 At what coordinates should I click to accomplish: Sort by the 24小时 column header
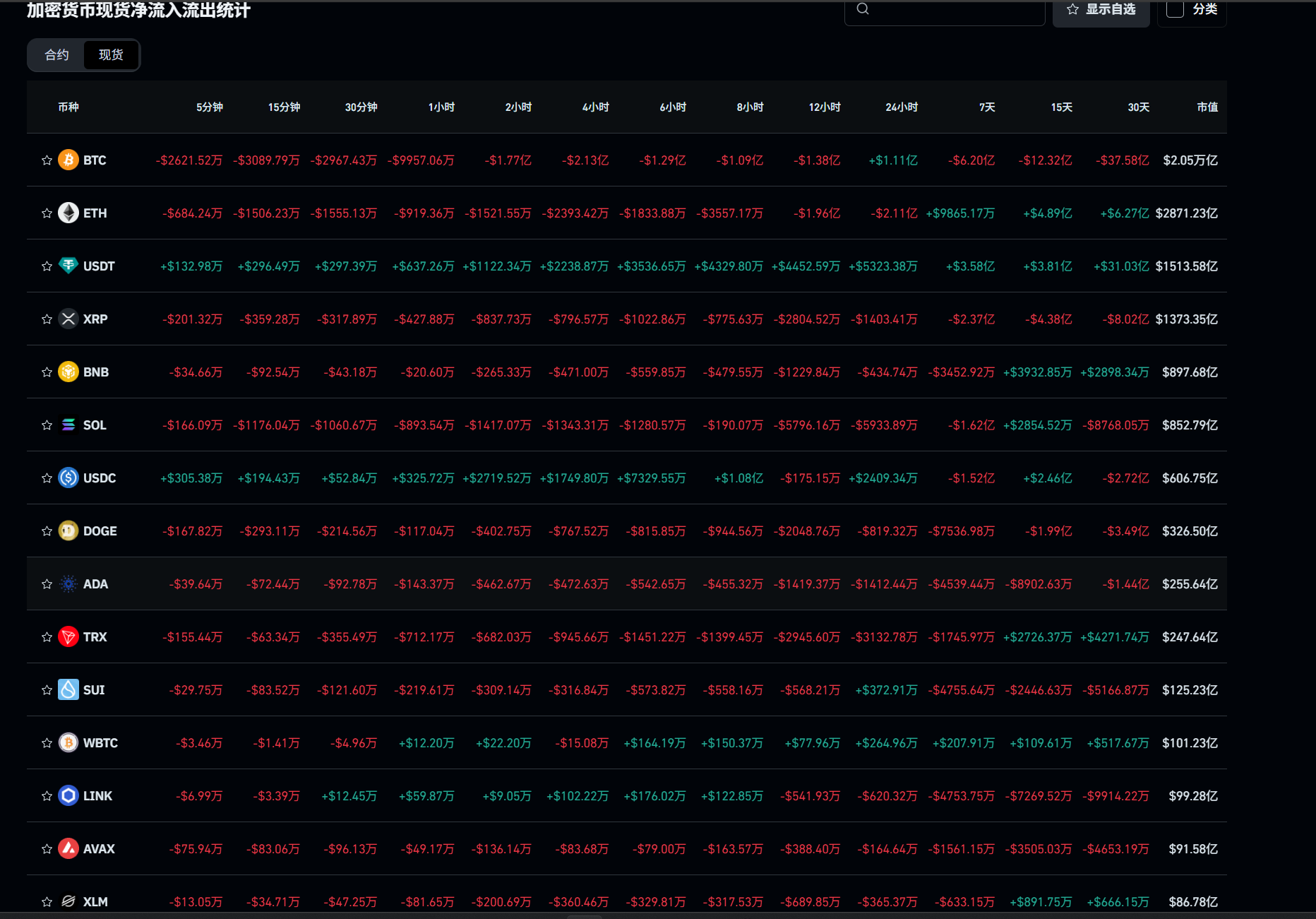tap(902, 107)
